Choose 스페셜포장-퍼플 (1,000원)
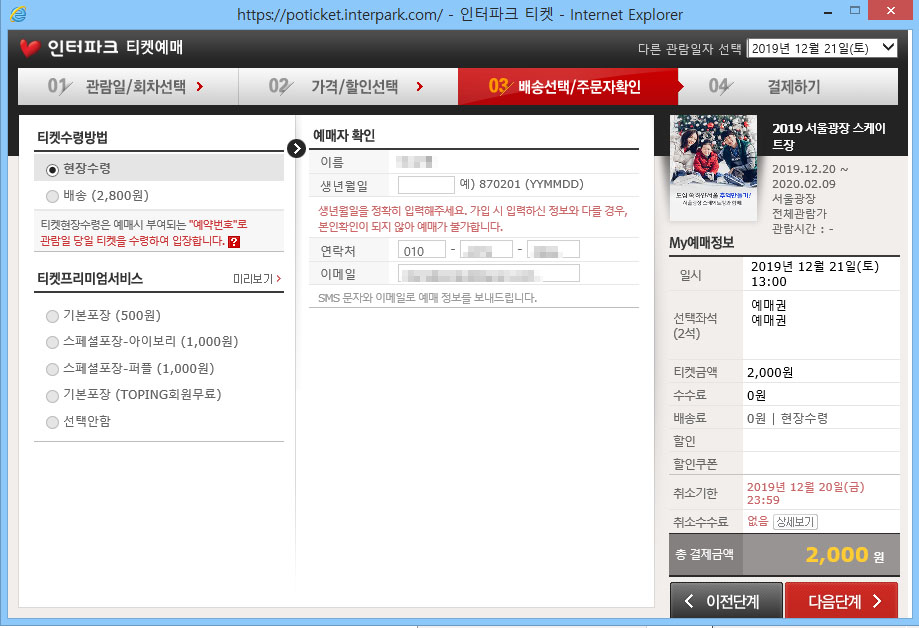 (x=52, y=369)
